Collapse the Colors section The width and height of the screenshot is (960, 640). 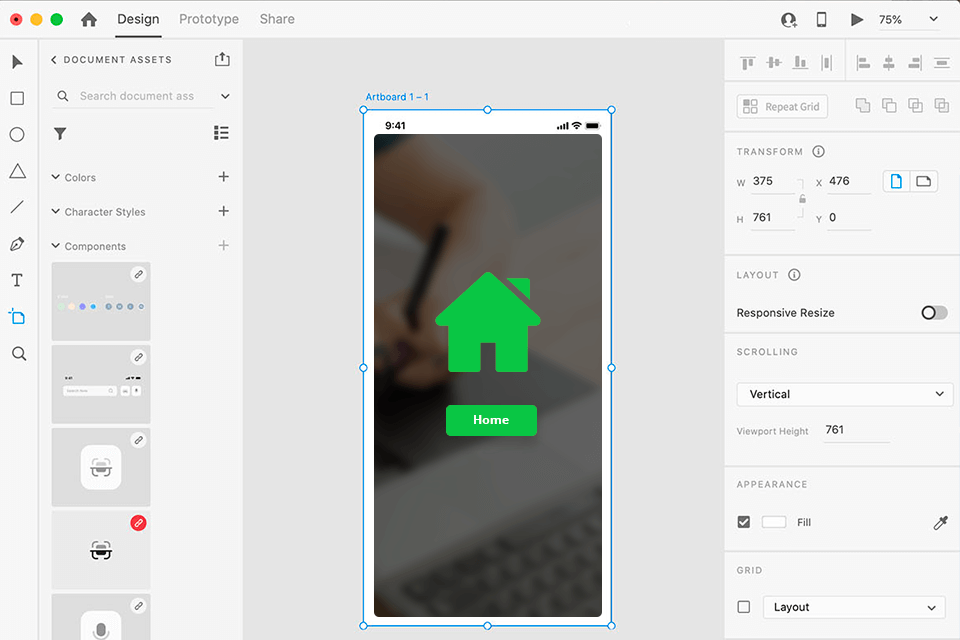55,177
